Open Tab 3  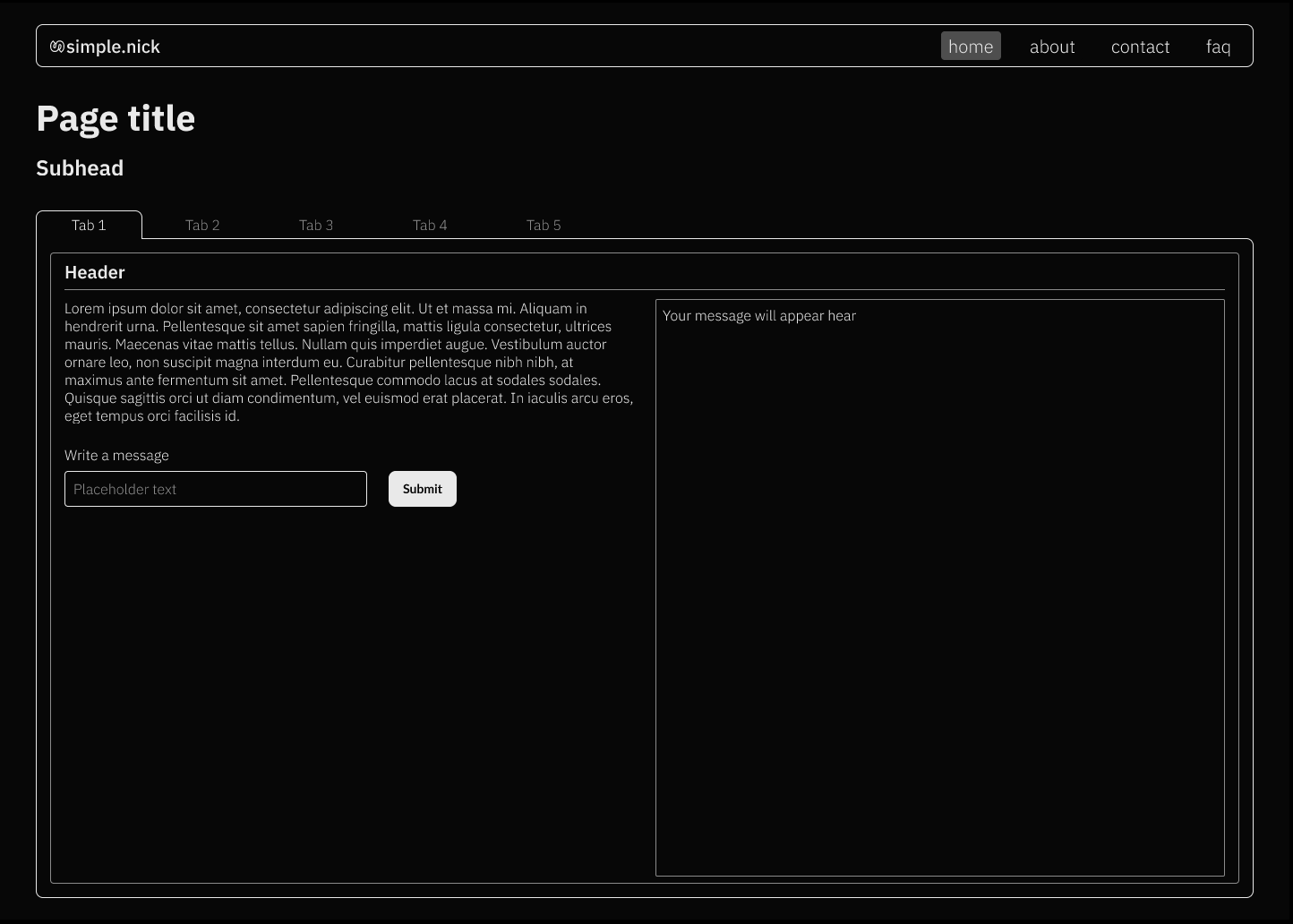(x=316, y=225)
